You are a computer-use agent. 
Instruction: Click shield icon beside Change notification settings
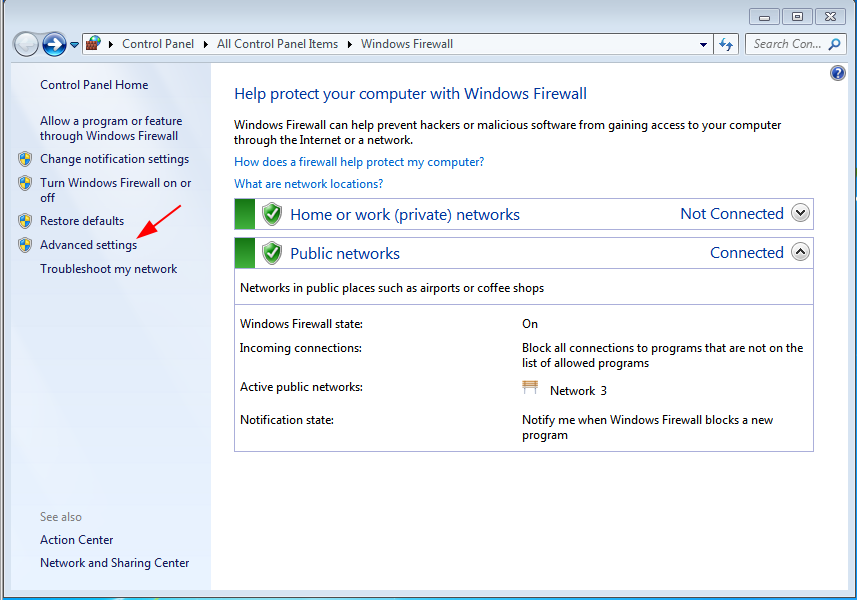pyautogui.click(x=25, y=159)
